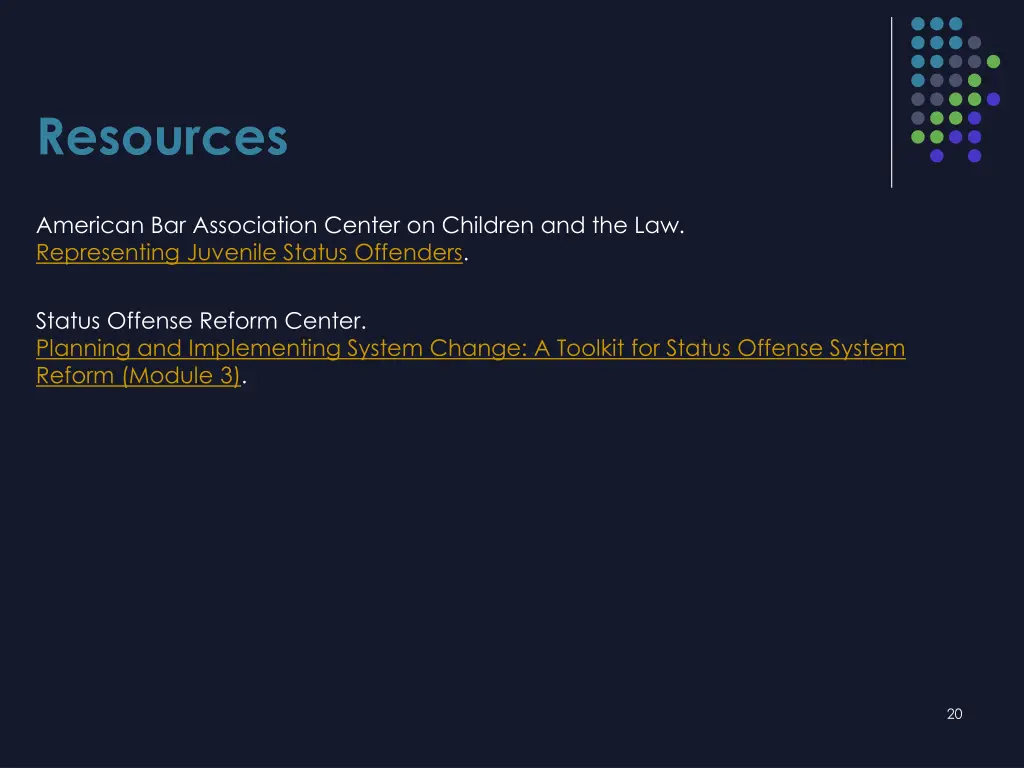Click the green dot ending the second dot row
1024x768 pixels.
tap(993, 61)
